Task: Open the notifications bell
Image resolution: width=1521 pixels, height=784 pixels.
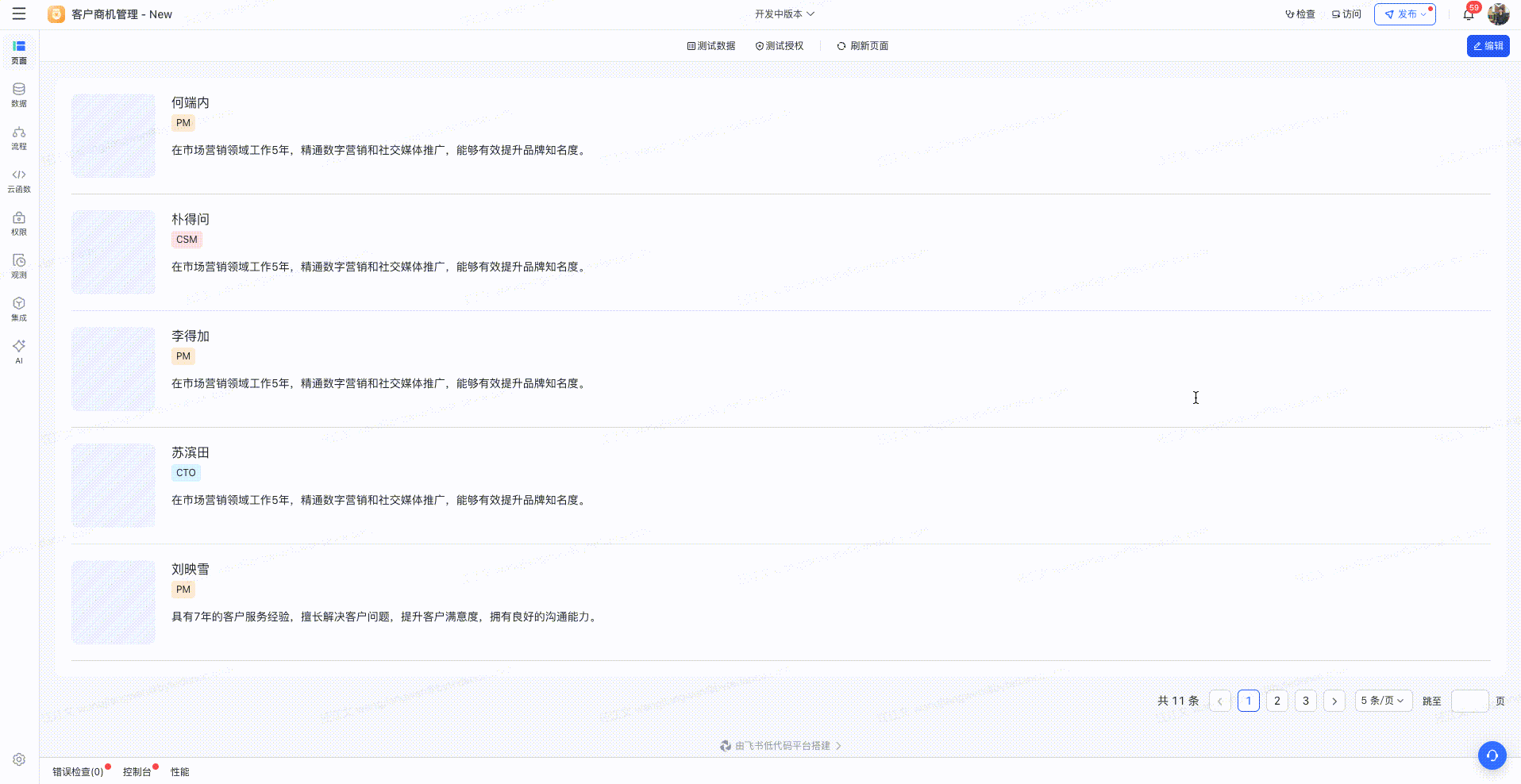Action: [x=1469, y=14]
